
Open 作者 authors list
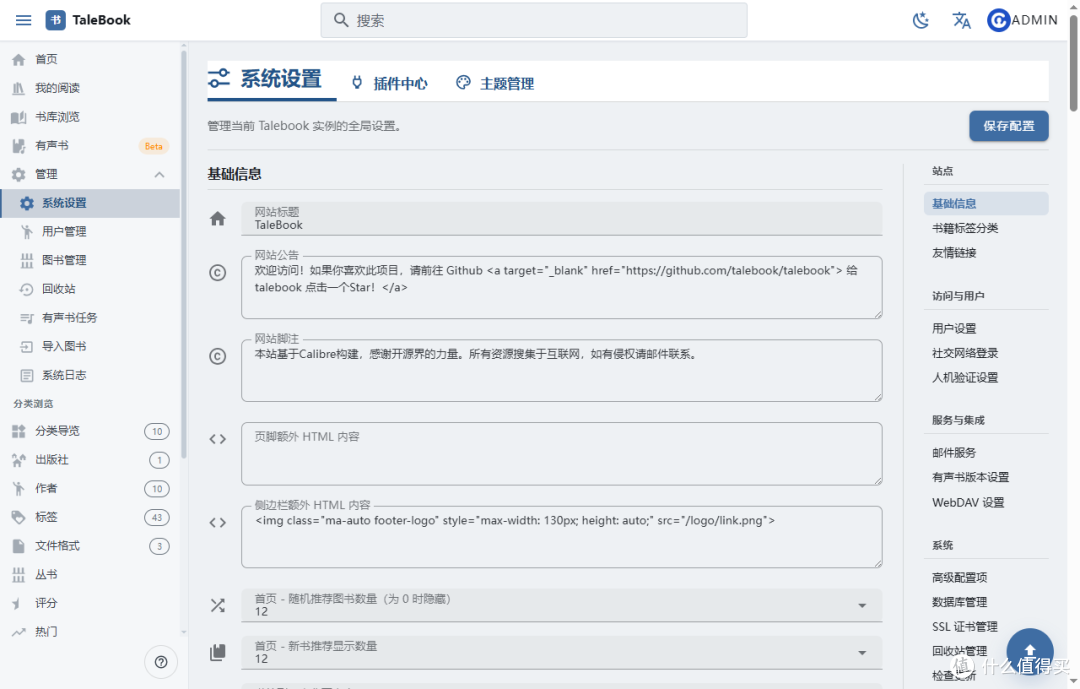click(90, 489)
